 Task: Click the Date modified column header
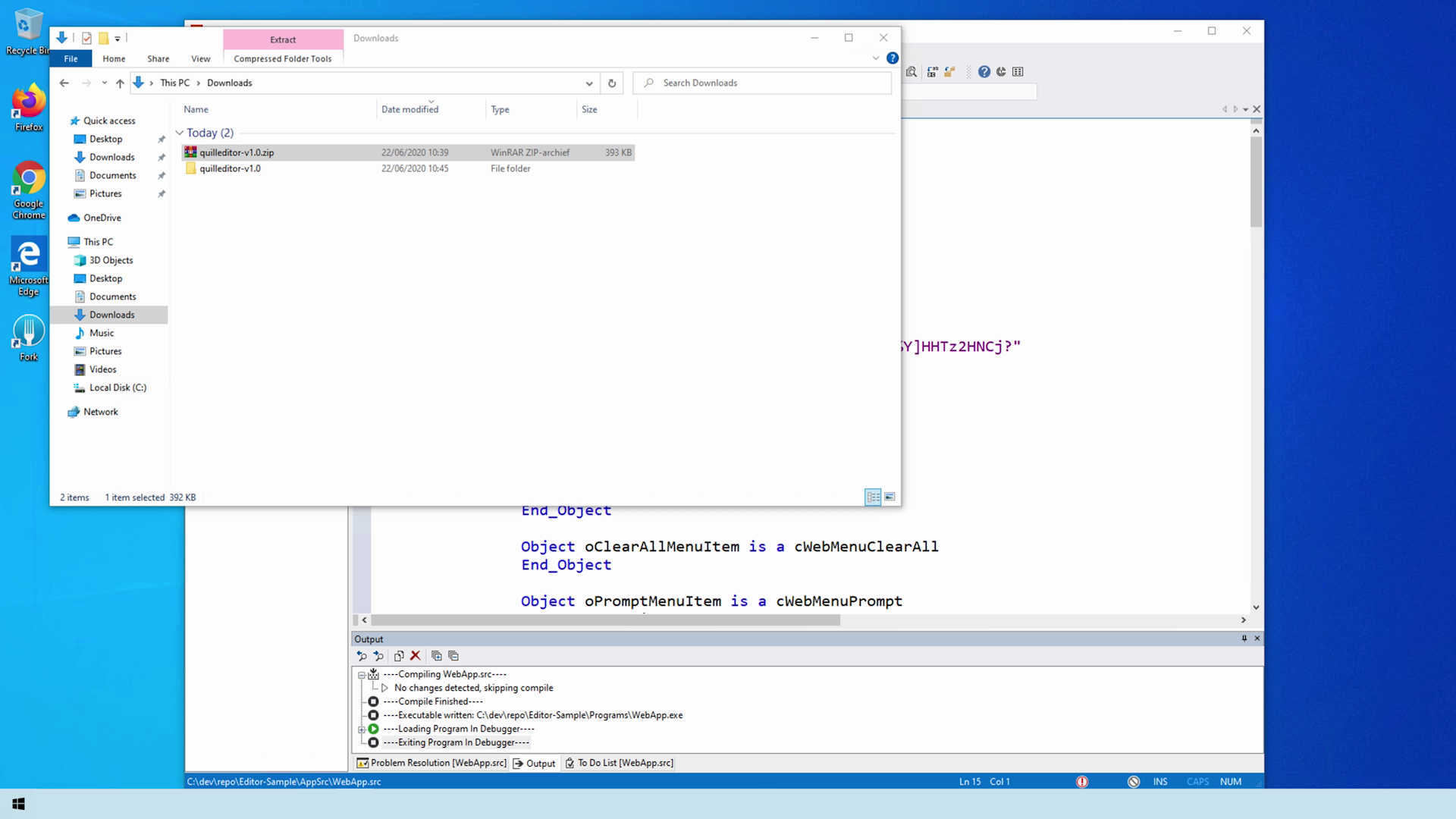(409, 109)
